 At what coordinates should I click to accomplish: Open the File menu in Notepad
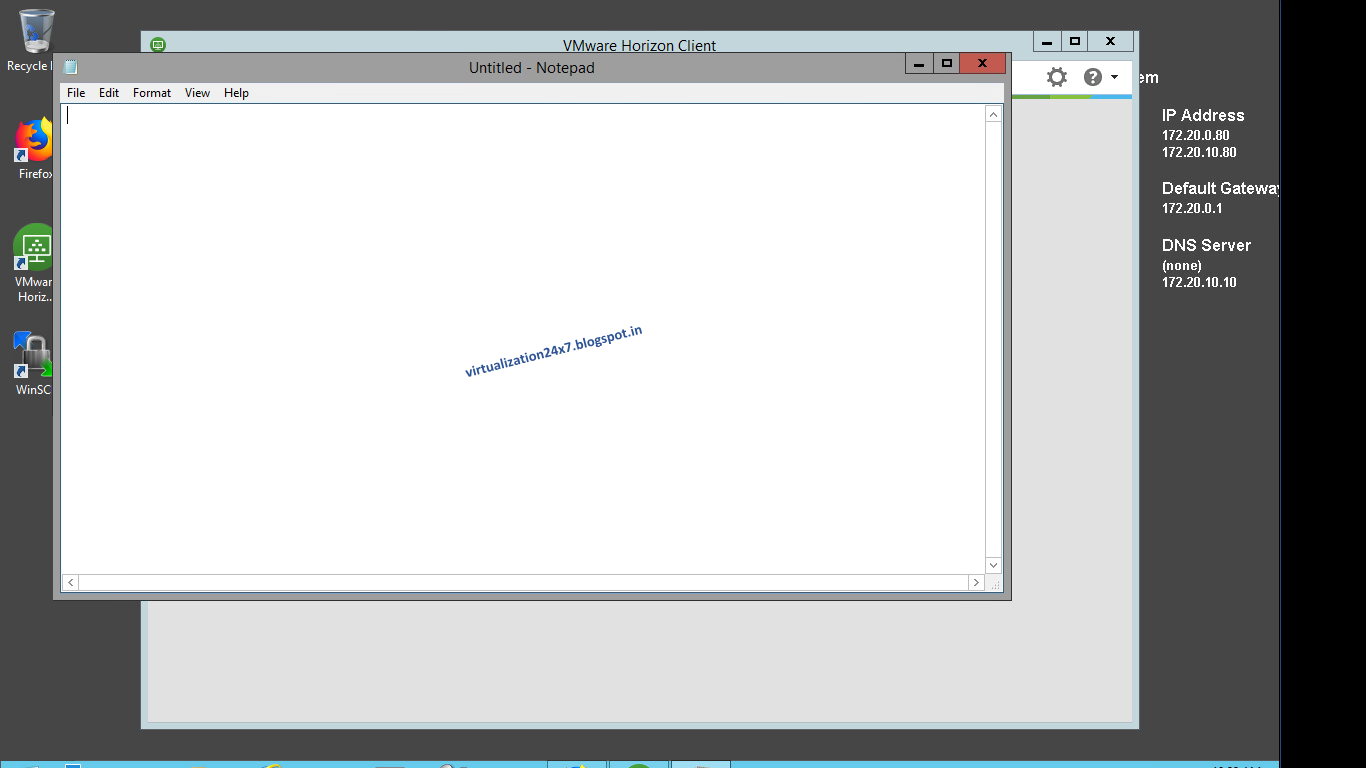[76, 93]
